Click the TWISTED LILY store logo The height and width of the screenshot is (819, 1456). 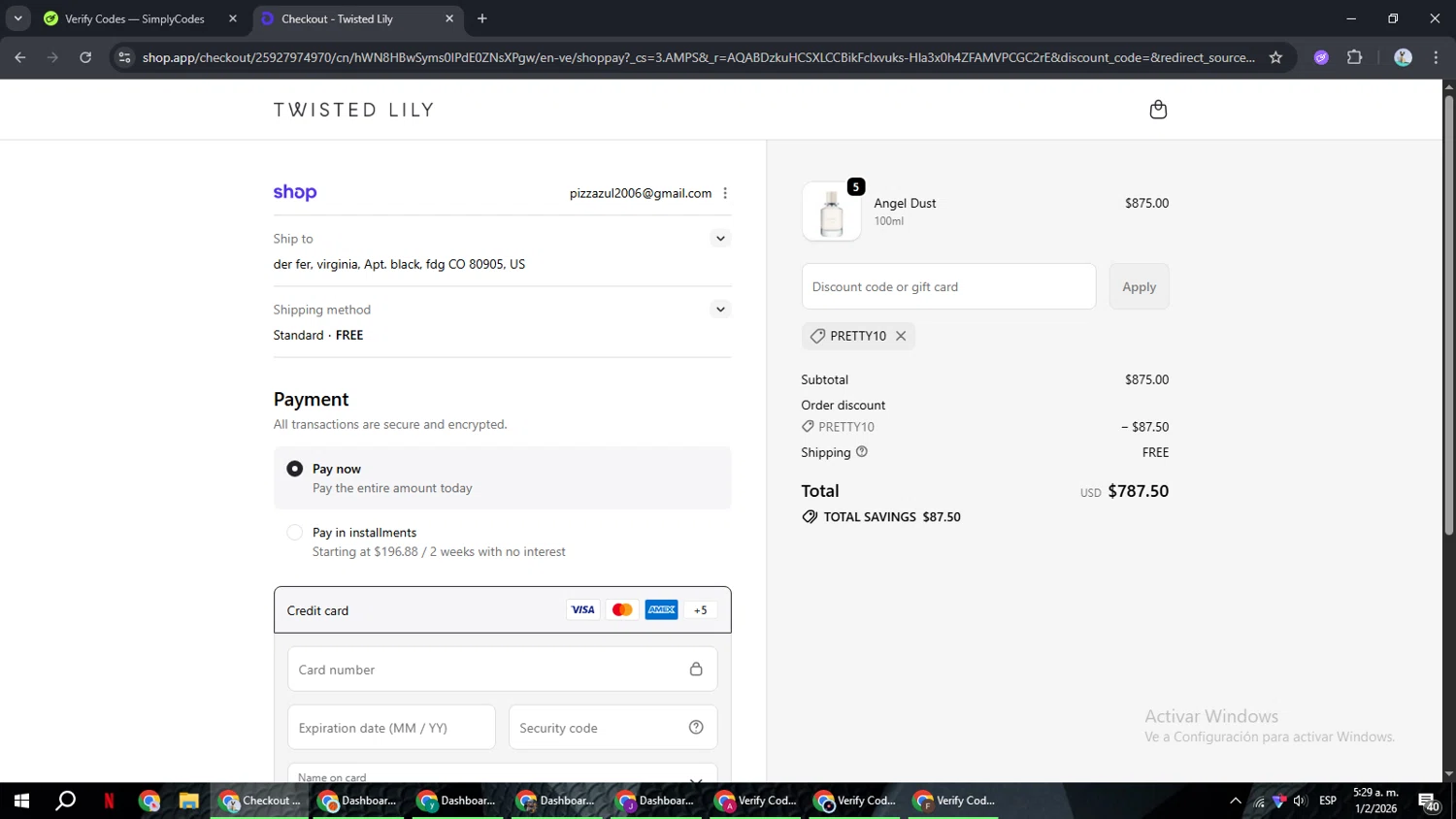(353, 110)
